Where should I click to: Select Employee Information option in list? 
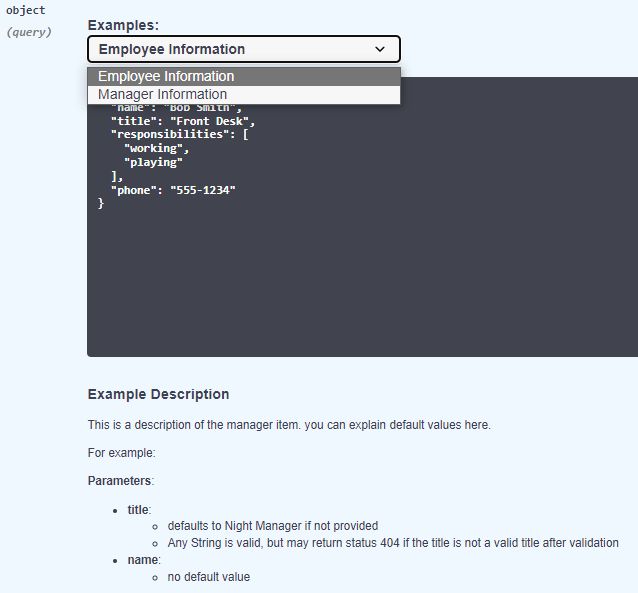coord(244,77)
